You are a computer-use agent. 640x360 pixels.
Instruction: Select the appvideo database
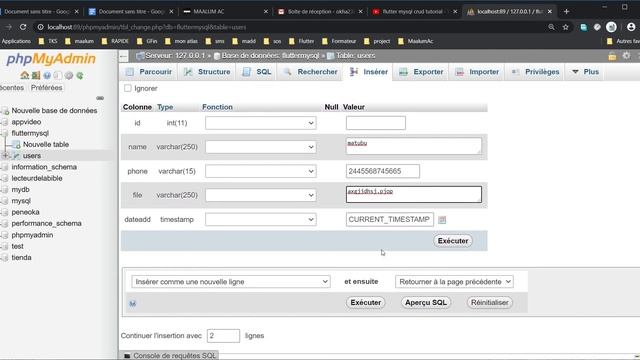[x=26, y=122]
